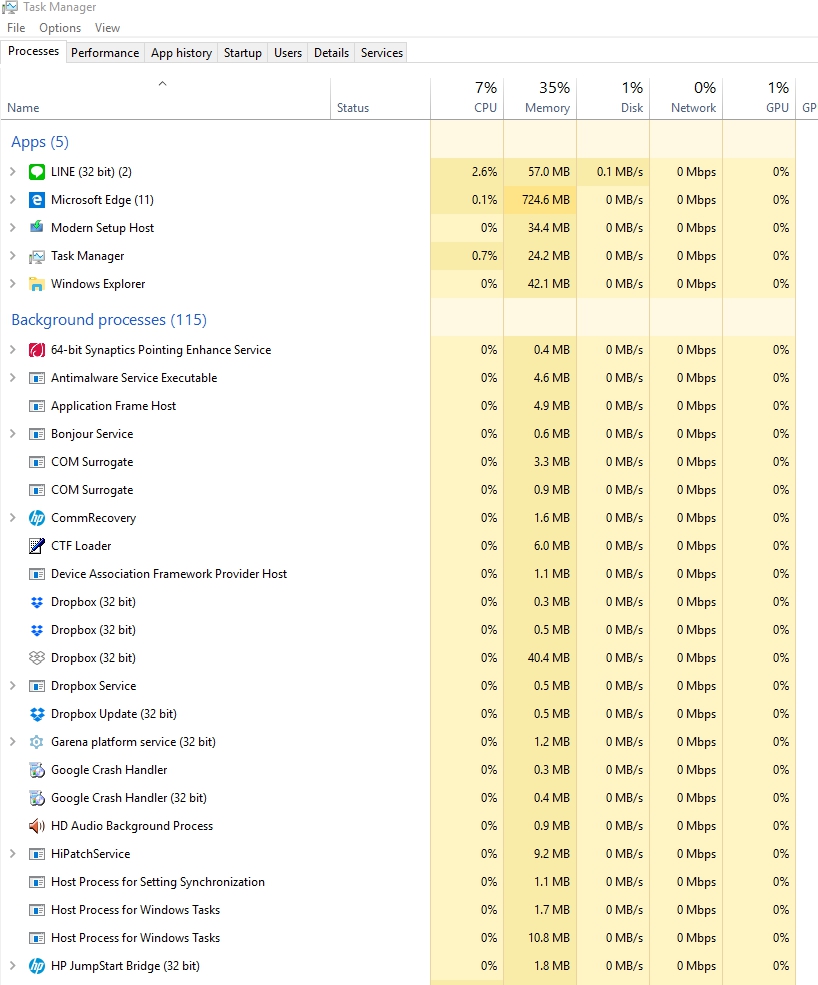Expand Bonjour Service
The width and height of the screenshot is (818, 985).
(13, 433)
